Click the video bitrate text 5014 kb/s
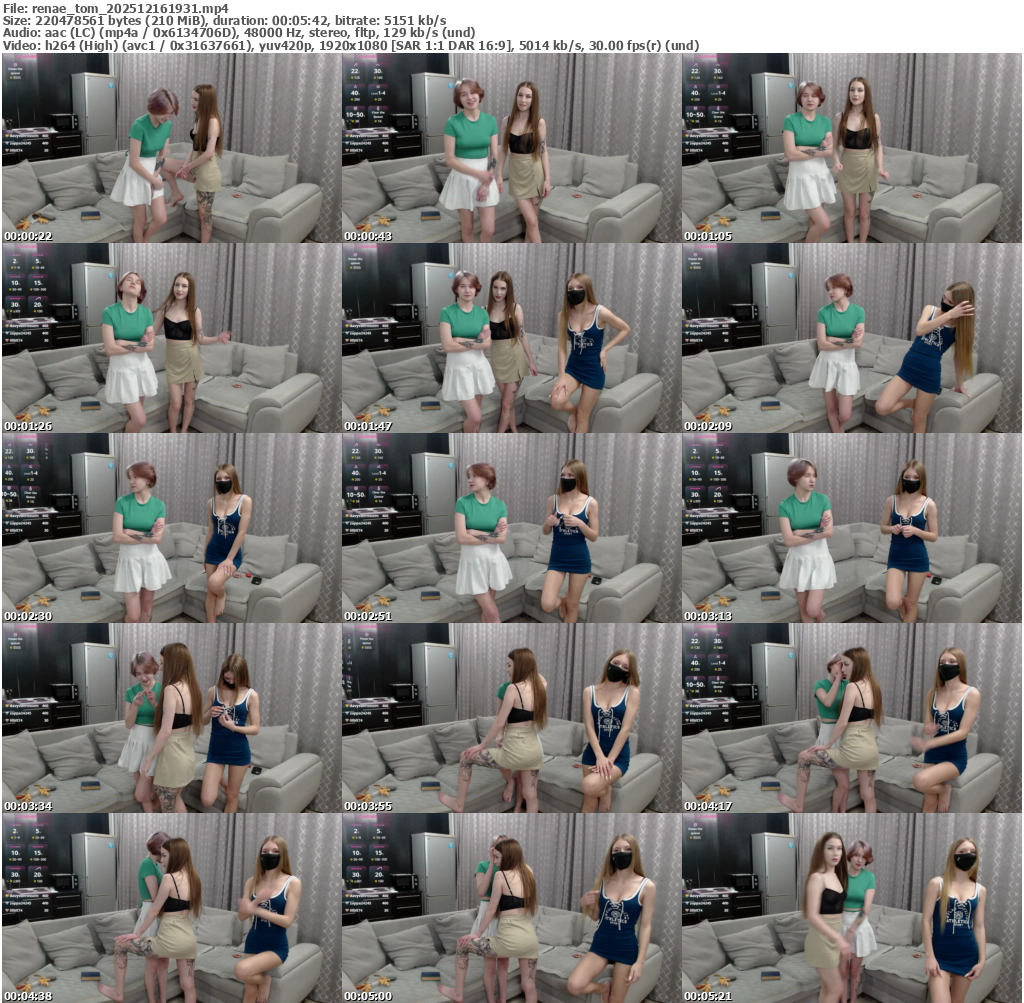 click(550, 46)
